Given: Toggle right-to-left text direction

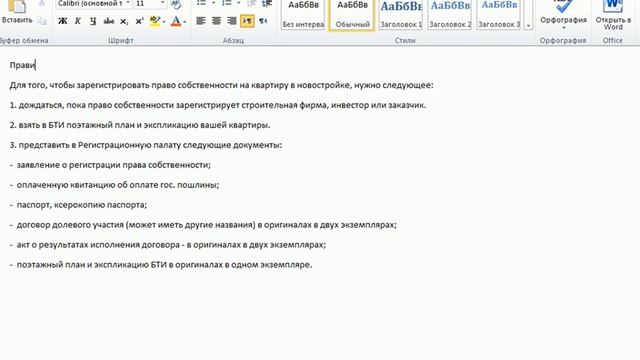Looking at the screenshot, I should 263,21.
